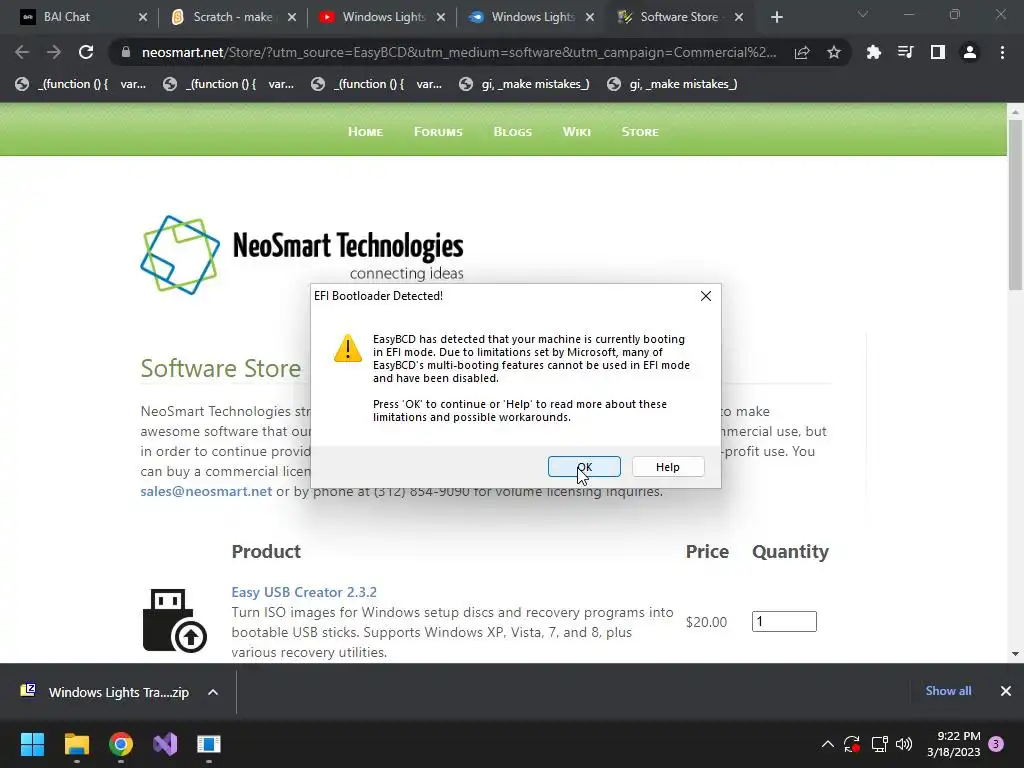Image resolution: width=1024 pixels, height=768 pixels.
Task: Close the Software Store tab
Action: click(739, 17)
